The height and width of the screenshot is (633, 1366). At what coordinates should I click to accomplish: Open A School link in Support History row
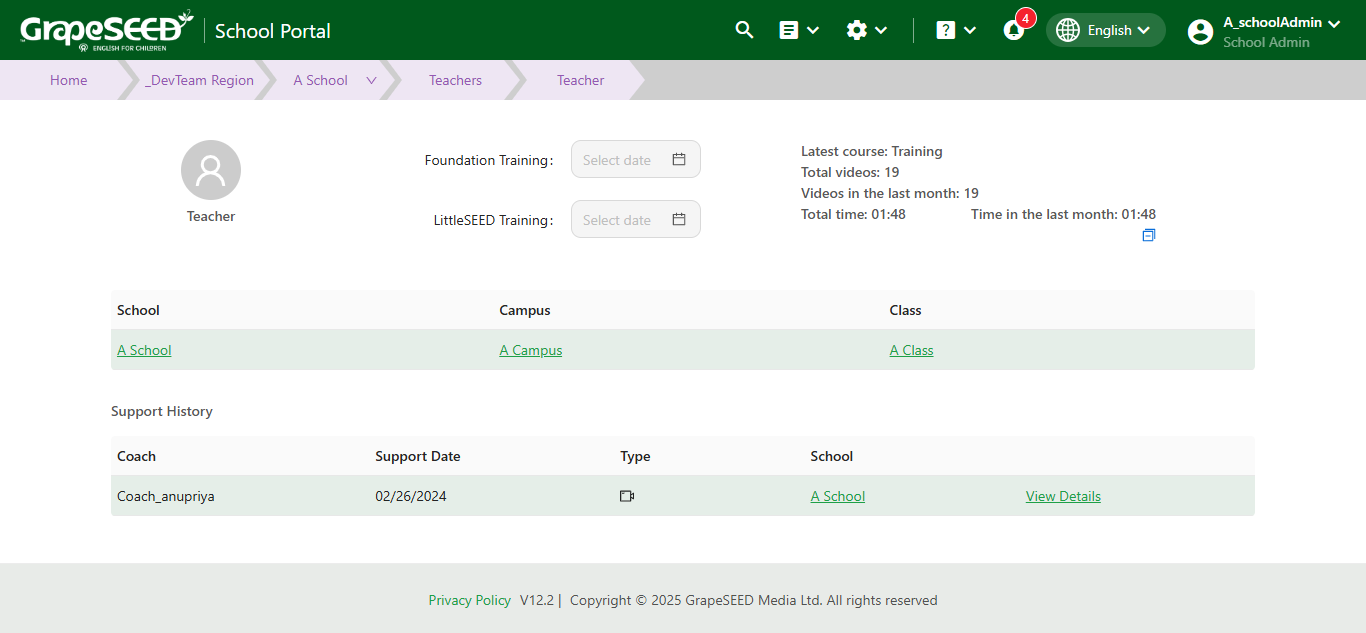838,496
